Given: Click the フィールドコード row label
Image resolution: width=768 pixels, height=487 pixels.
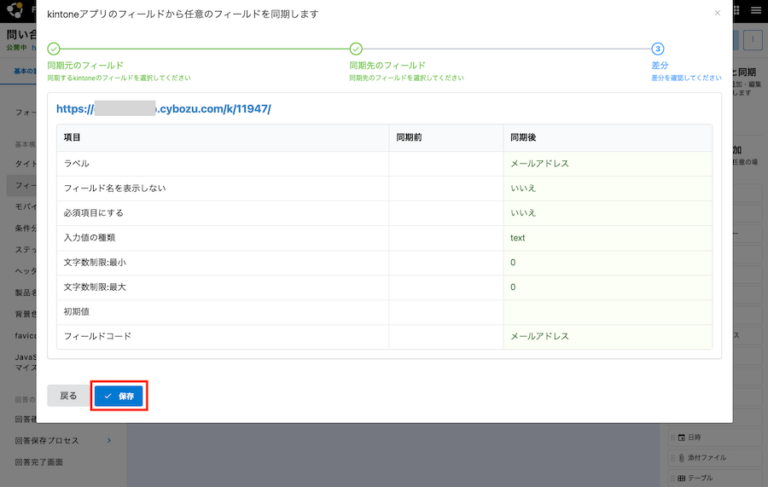Looking at the screenshot, I should [x=97, y=337].
